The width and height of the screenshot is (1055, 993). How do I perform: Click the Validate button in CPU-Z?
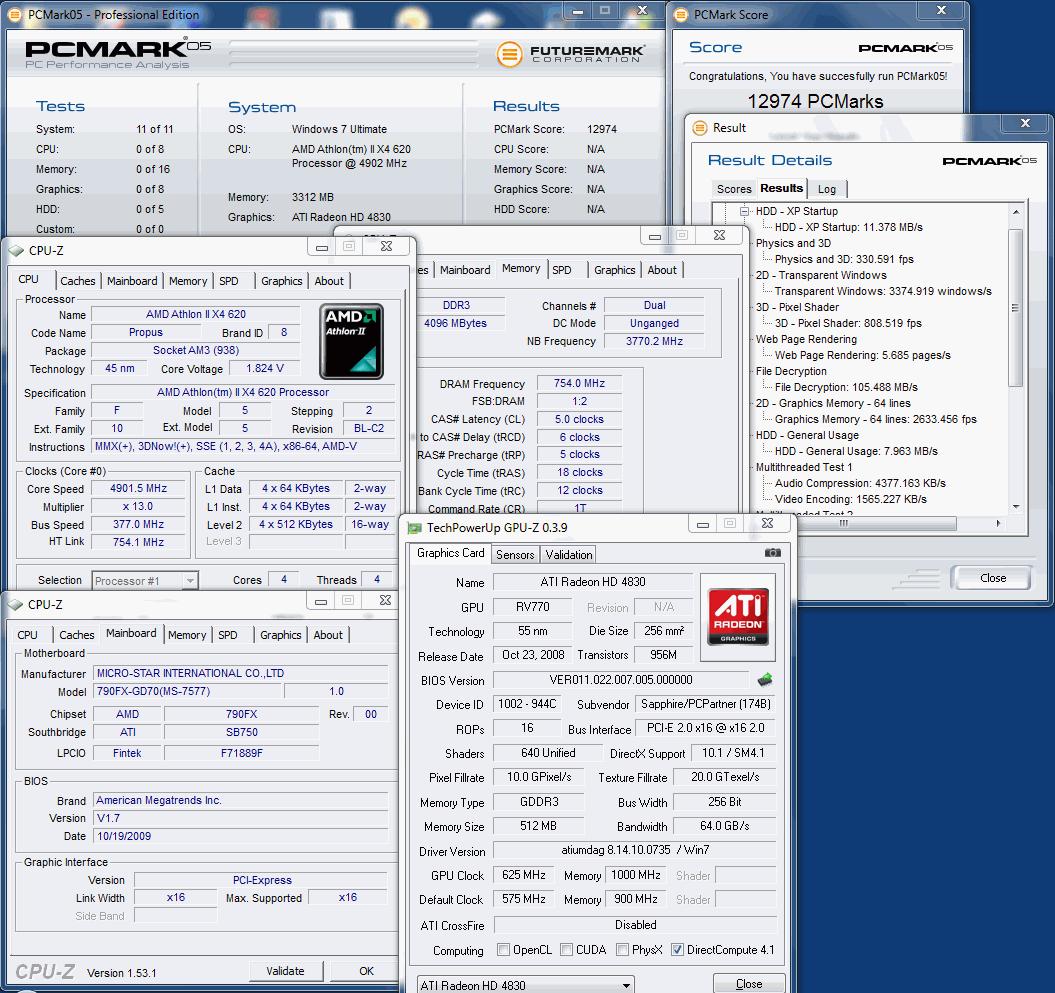[x=285, y=971]
